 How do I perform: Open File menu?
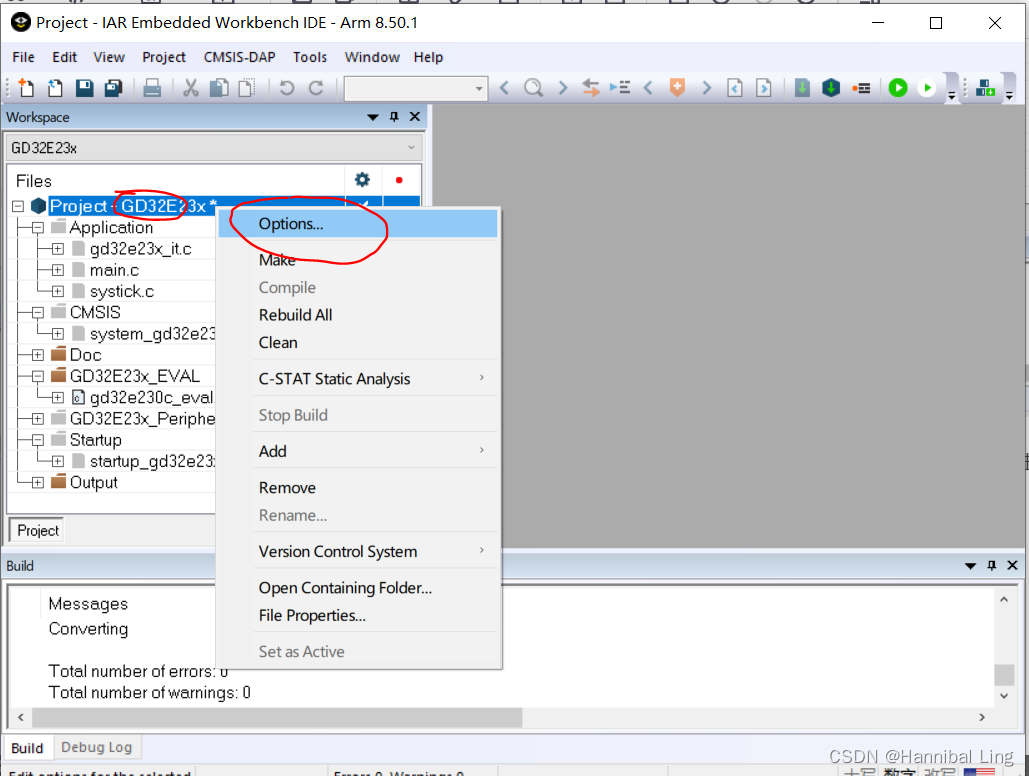[x=24, y=57]
